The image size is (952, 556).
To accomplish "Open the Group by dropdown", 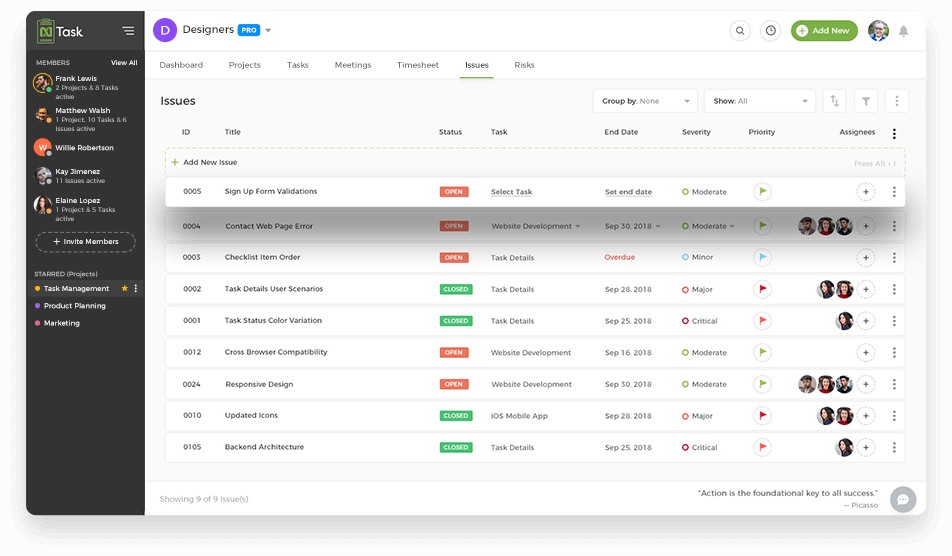I will [645, 101].
